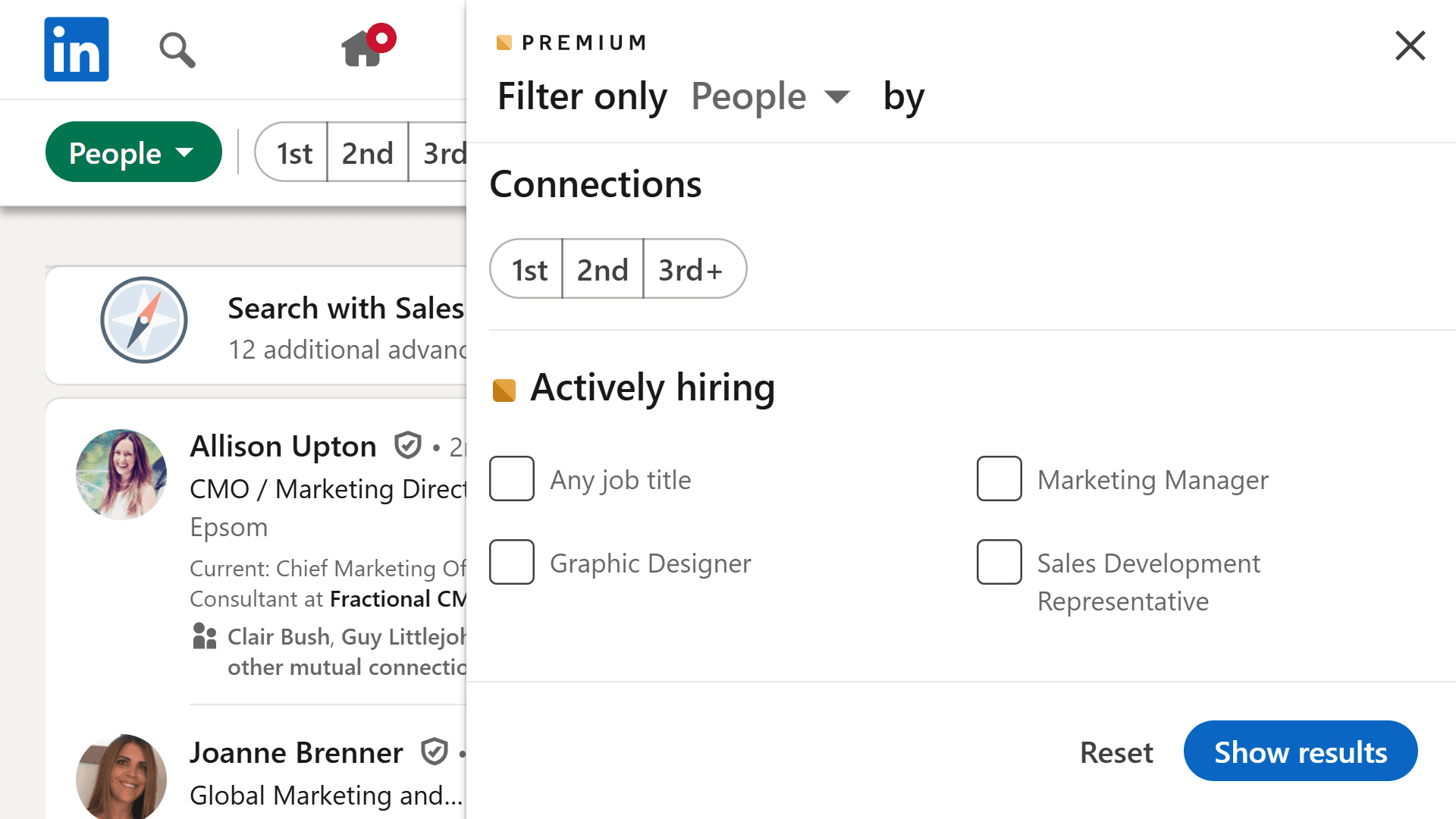Click Joanne Brenner's verified badge
Image resolution: width=1456 pixels, height=819 pixels.
tap(435, 752)
